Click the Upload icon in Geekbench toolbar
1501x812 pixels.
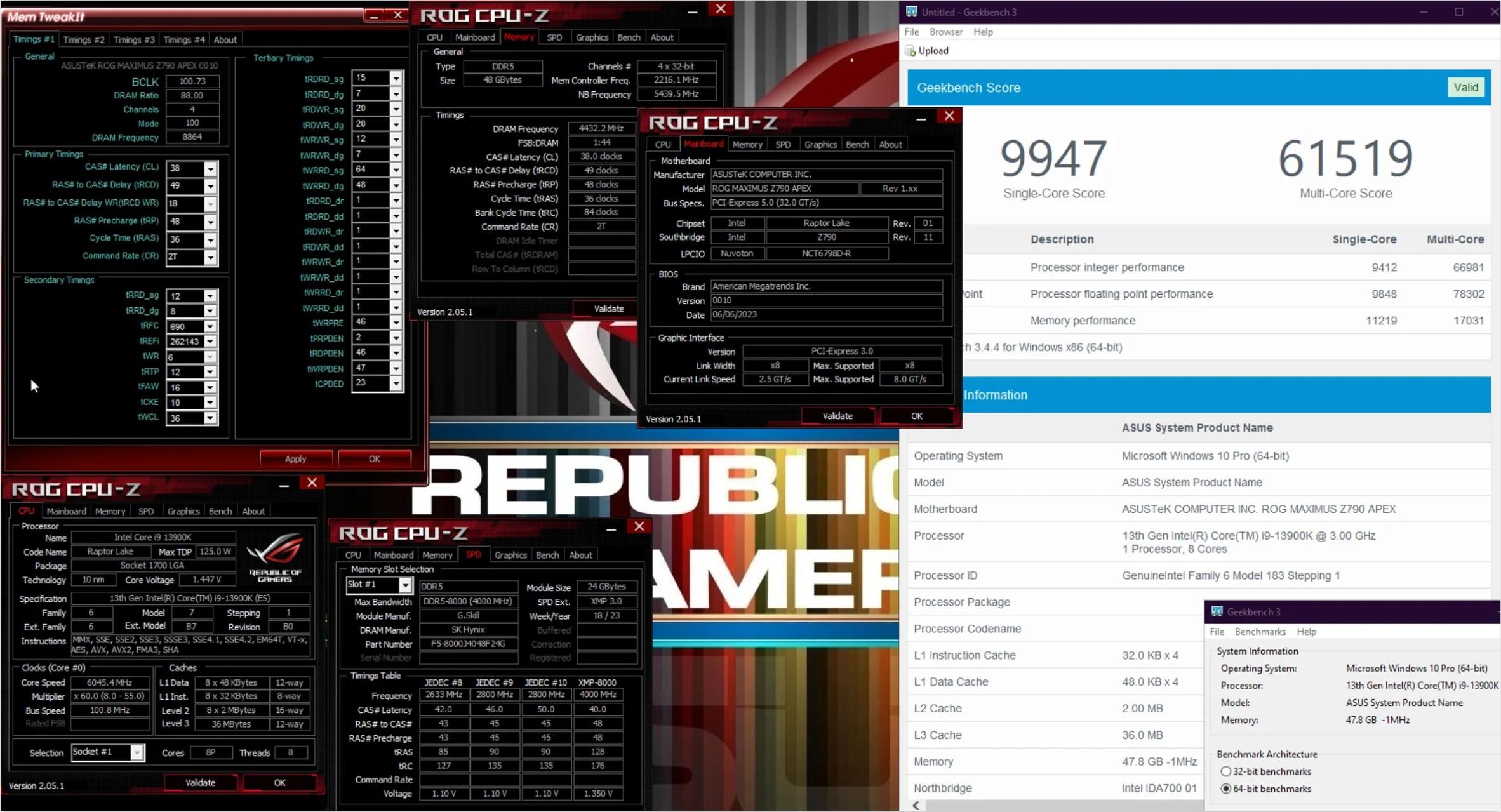911,51
